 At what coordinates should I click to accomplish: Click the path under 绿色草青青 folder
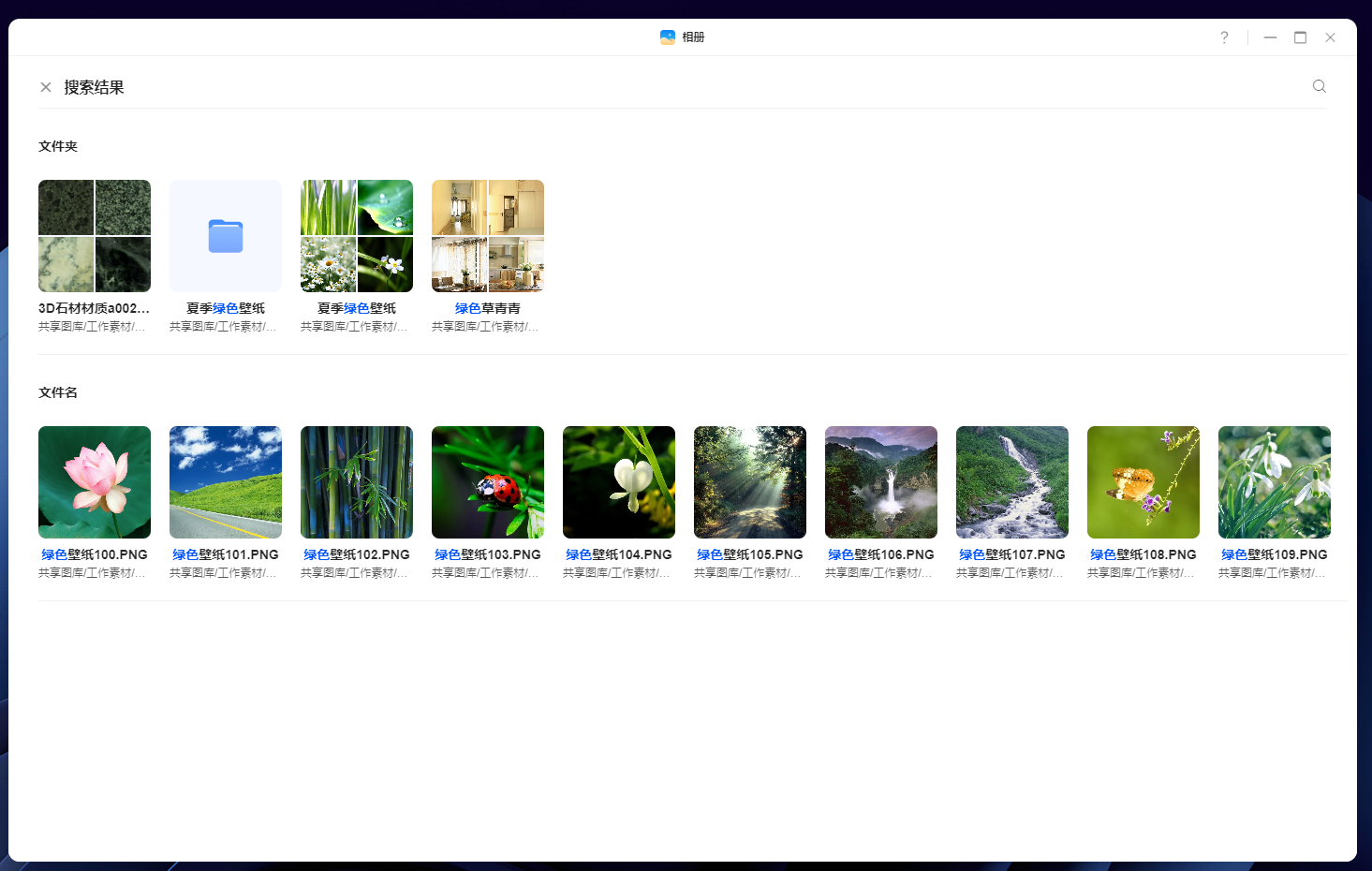coord(485,327)
